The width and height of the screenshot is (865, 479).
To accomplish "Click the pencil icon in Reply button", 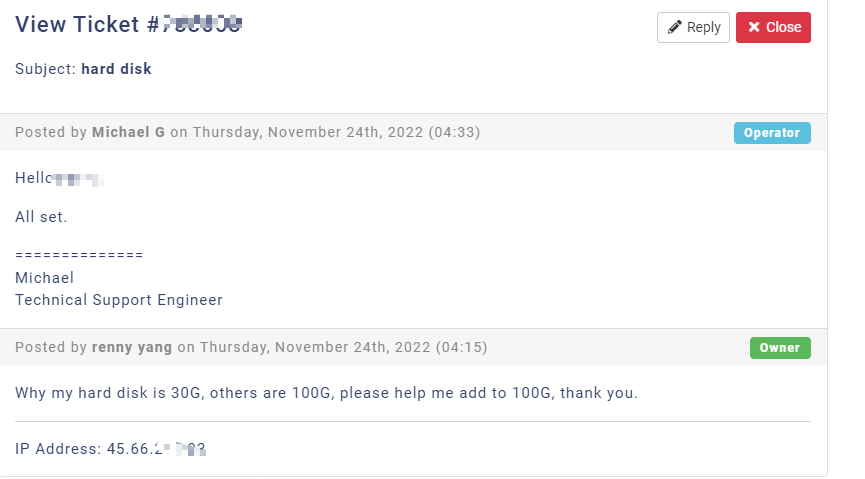I will (675, 28).
